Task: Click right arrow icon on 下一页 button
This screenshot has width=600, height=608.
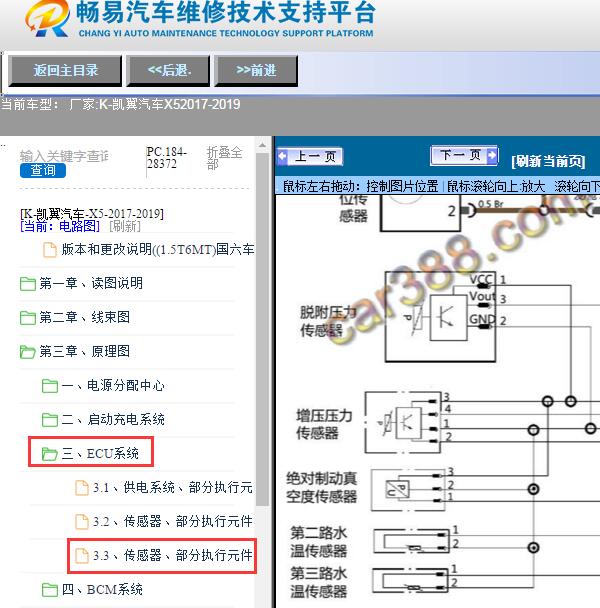Action: tap(492, 155)
